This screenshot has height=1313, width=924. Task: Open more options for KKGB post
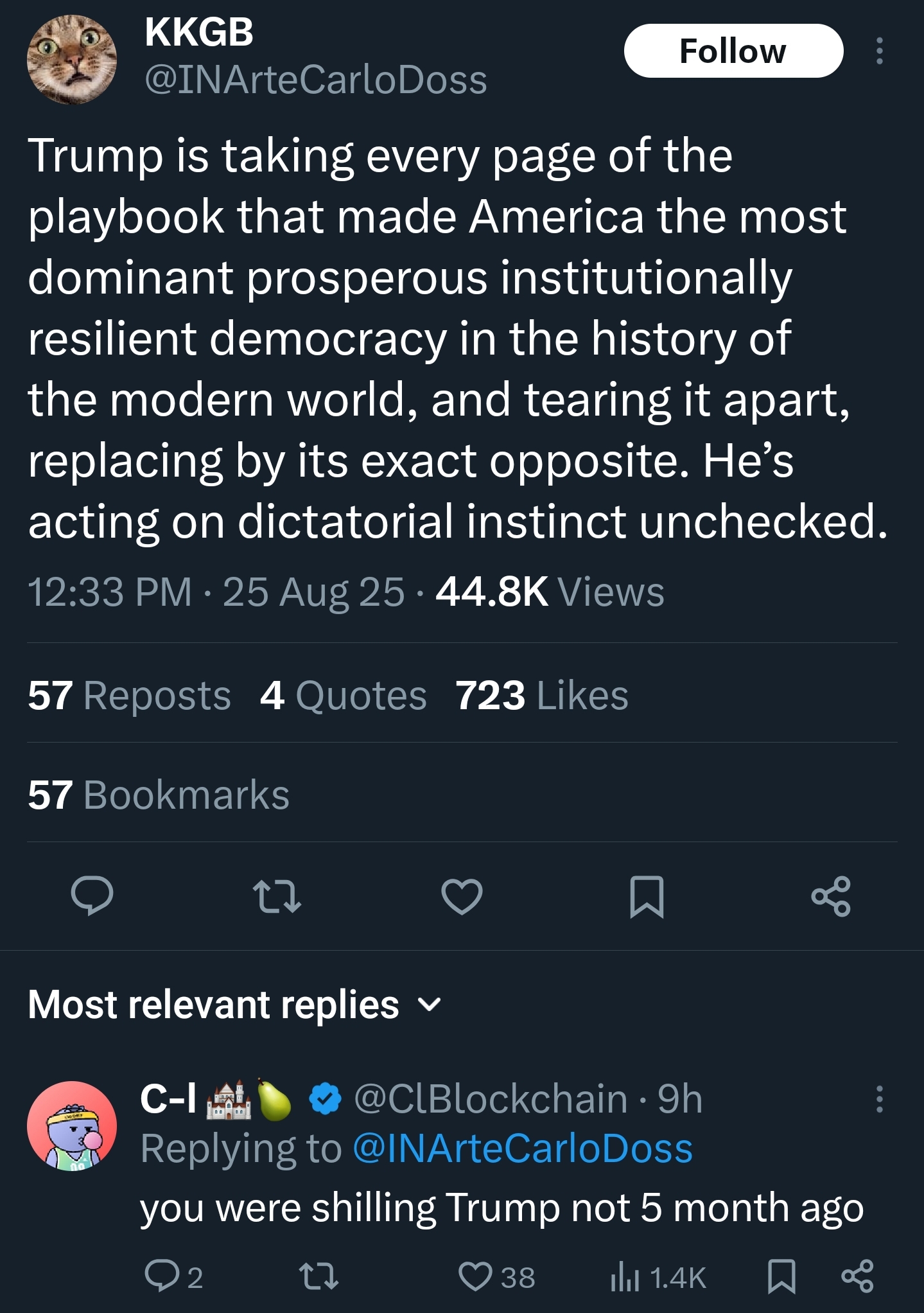pos(879,51)
